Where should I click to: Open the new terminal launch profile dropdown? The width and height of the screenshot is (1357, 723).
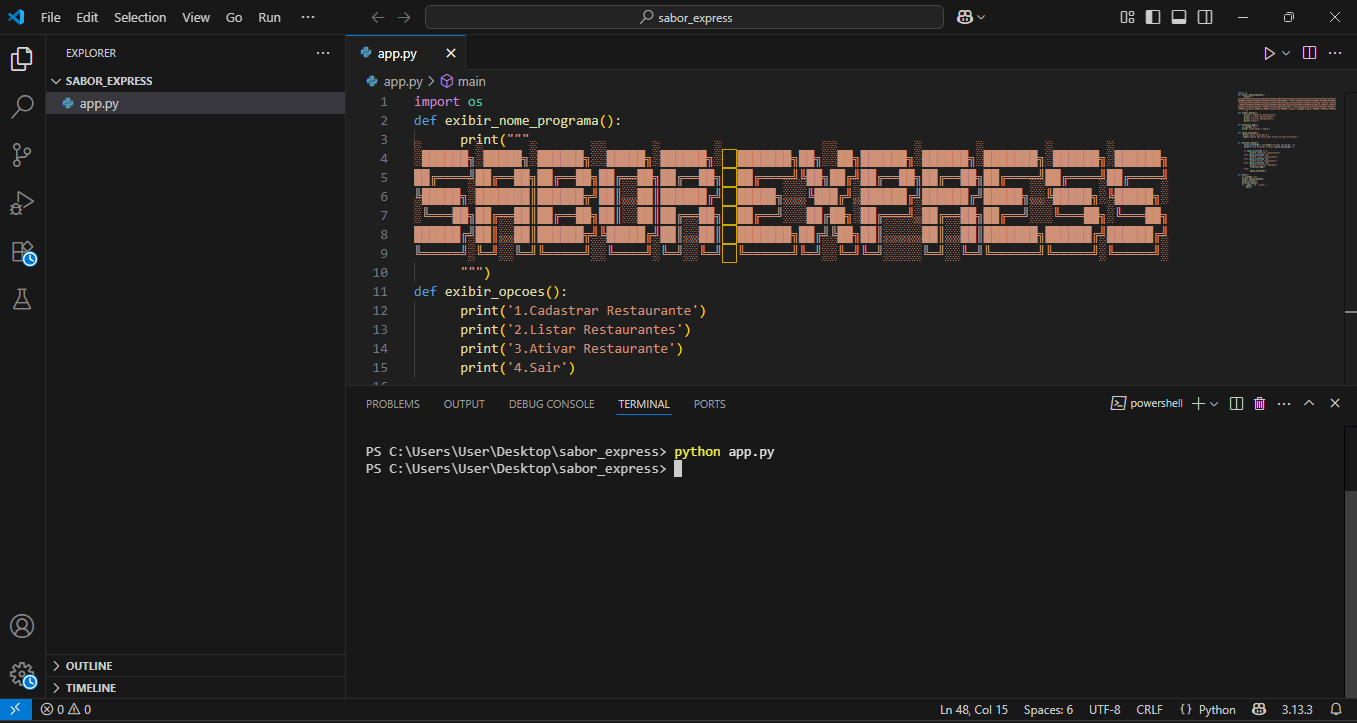pyautogui.click(x=1214, y=403)
